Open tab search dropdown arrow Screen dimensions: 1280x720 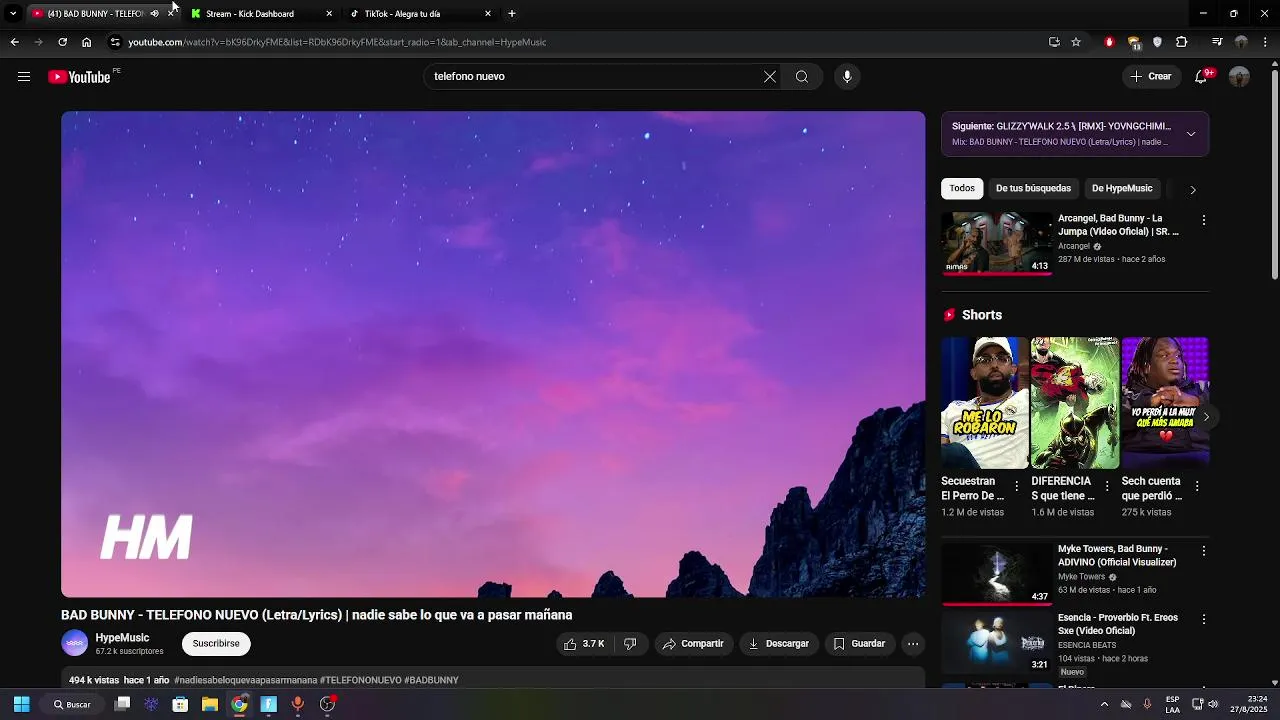13,14
